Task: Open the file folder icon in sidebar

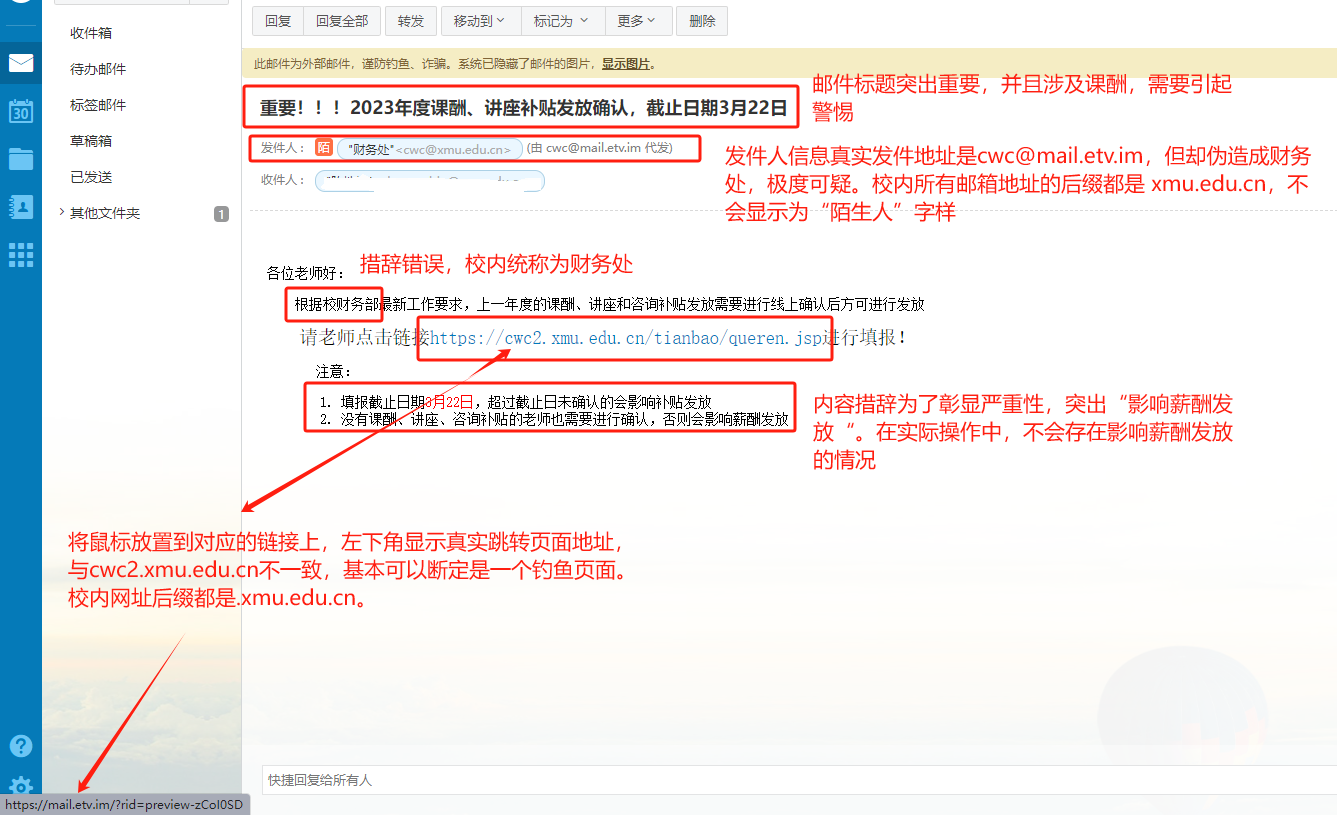Action: tap(20, 159)
